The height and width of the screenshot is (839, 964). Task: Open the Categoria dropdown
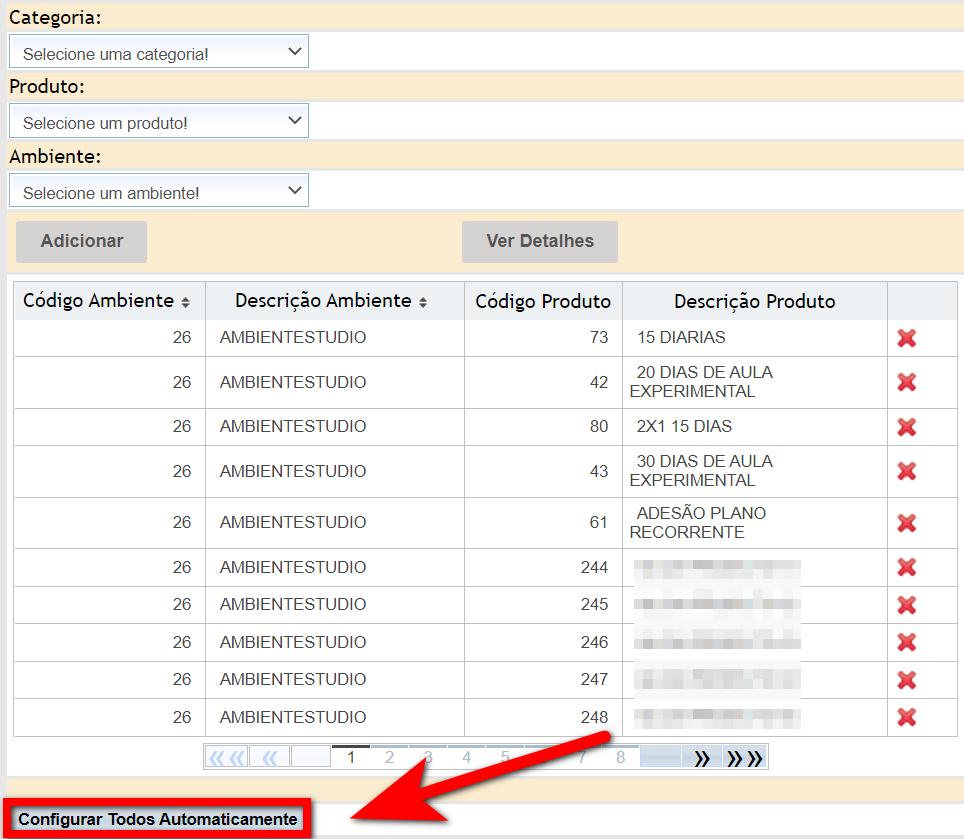coord(159,52)
